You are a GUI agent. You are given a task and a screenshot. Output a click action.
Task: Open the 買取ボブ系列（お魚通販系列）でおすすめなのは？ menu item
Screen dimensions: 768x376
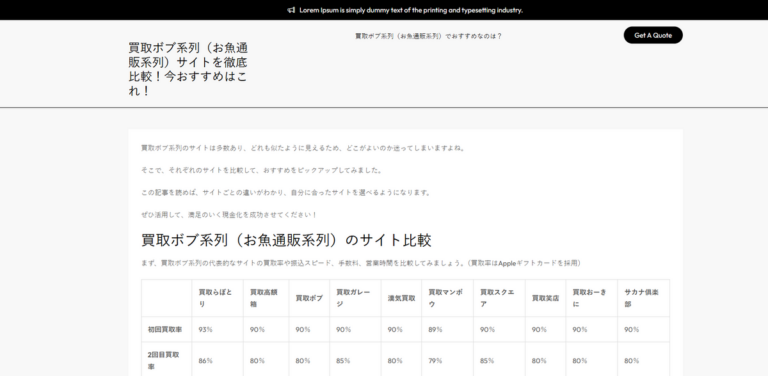(x=429, y=36)
